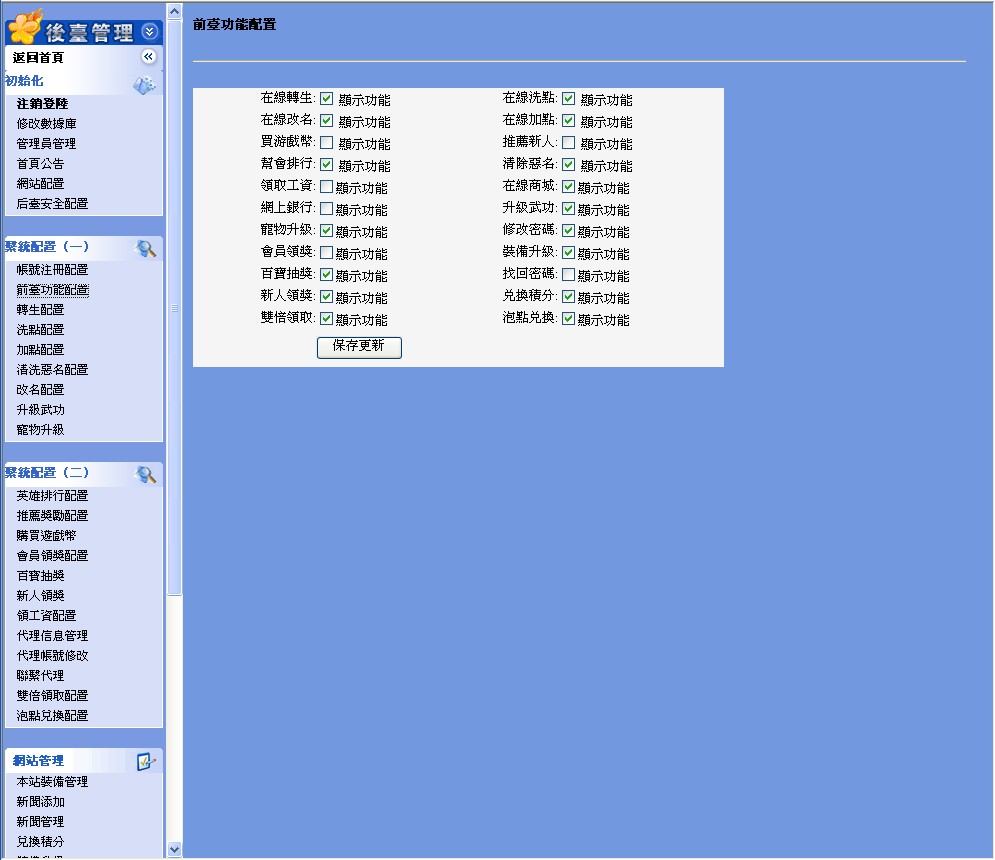Expand the 後臺管理 header double-chevron
The image size is (995, 860).
(x=149, y=32)
